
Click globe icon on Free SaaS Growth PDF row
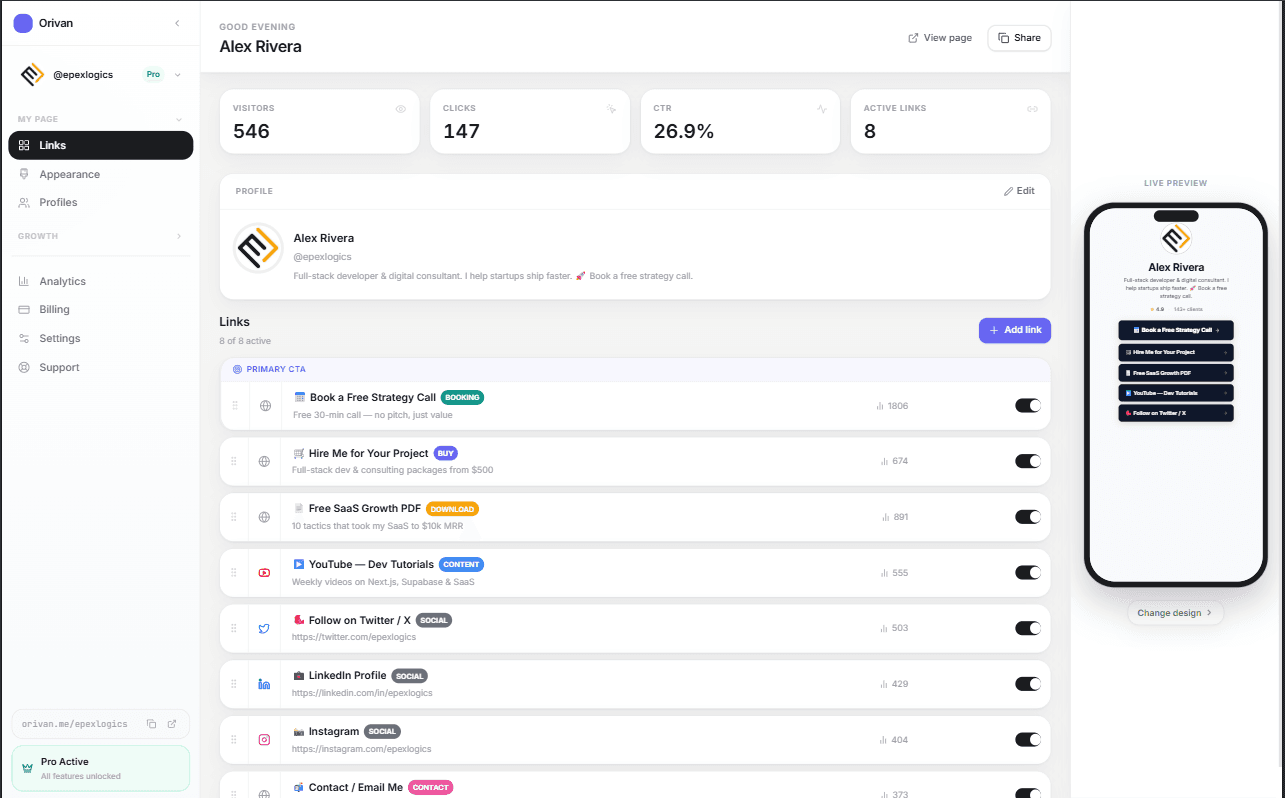coord(264,517)
